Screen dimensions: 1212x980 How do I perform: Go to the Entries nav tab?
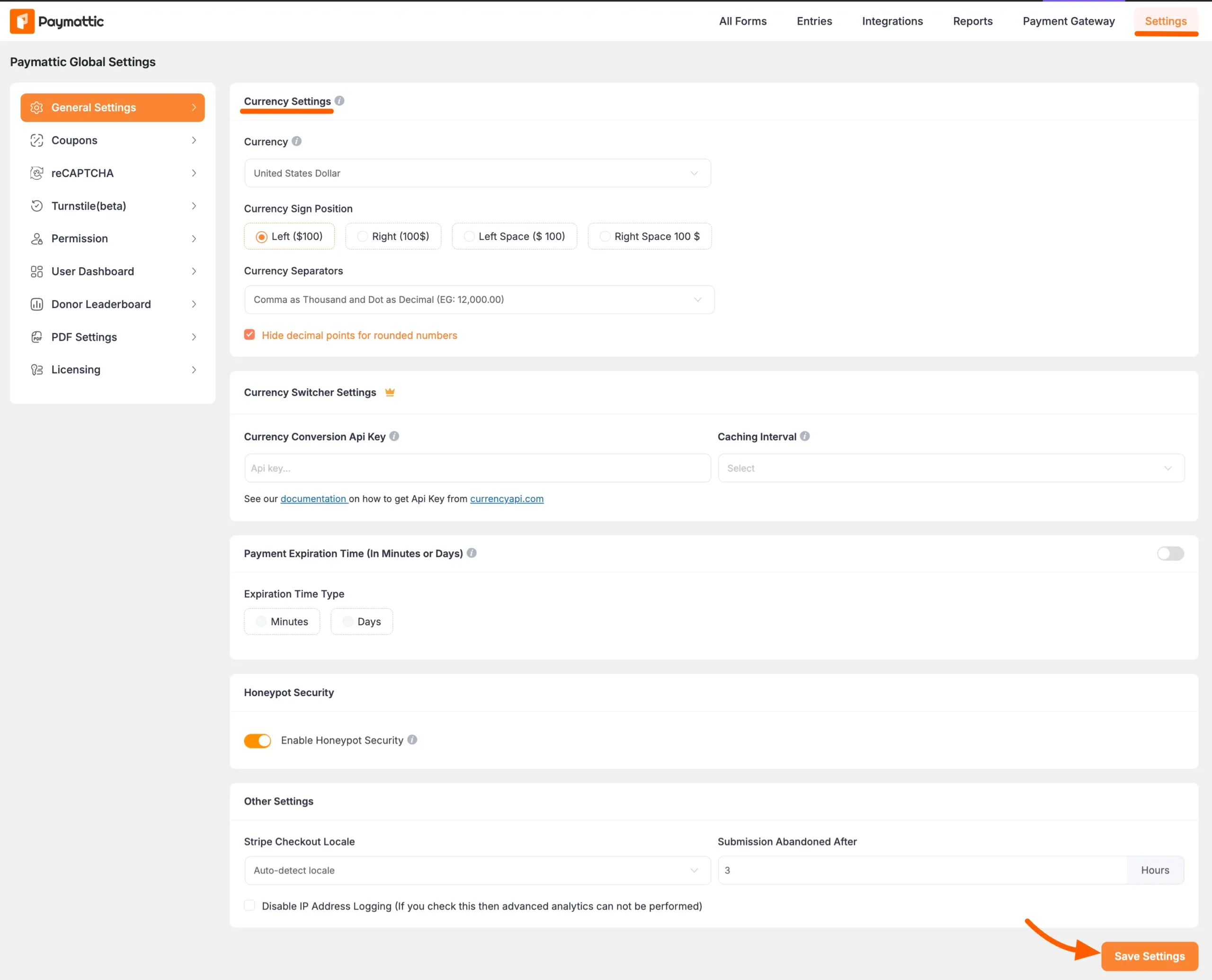click(x=814, y=21)
